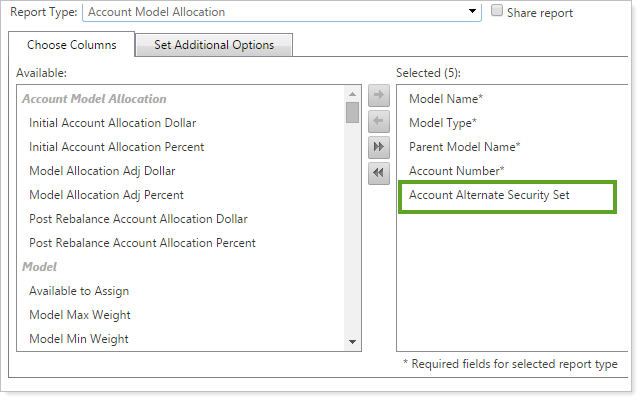Viewport: 641px width, 401px height.
Task: Select Account Alternate Security Set in Selected
Action: tap(489, 195)
